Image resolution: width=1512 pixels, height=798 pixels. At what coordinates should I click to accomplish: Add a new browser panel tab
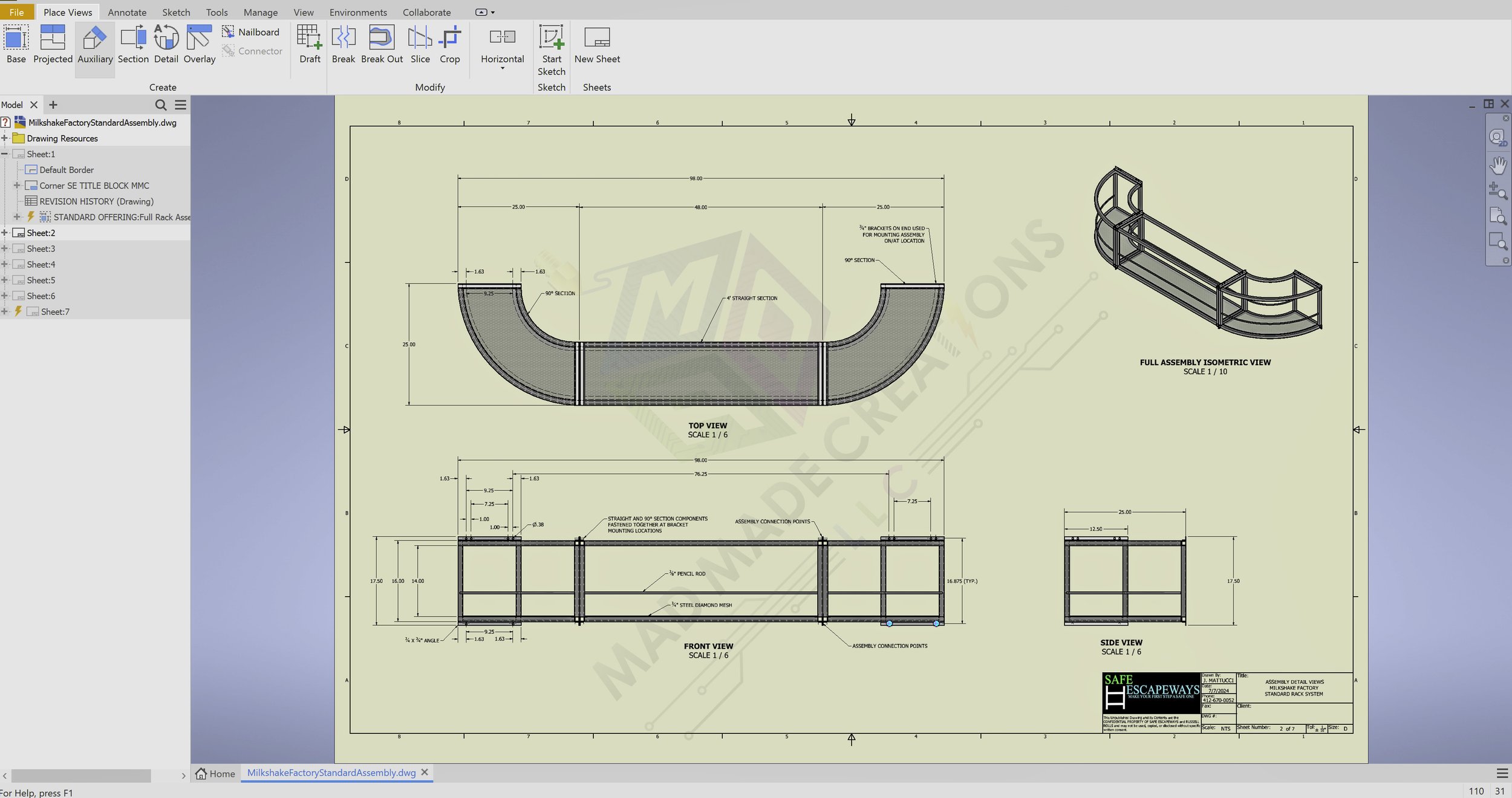coord(53,105)
